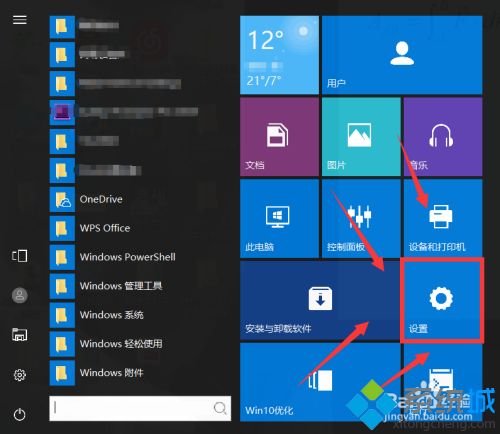
Task: Click the search input field
Action: [140, 408]
